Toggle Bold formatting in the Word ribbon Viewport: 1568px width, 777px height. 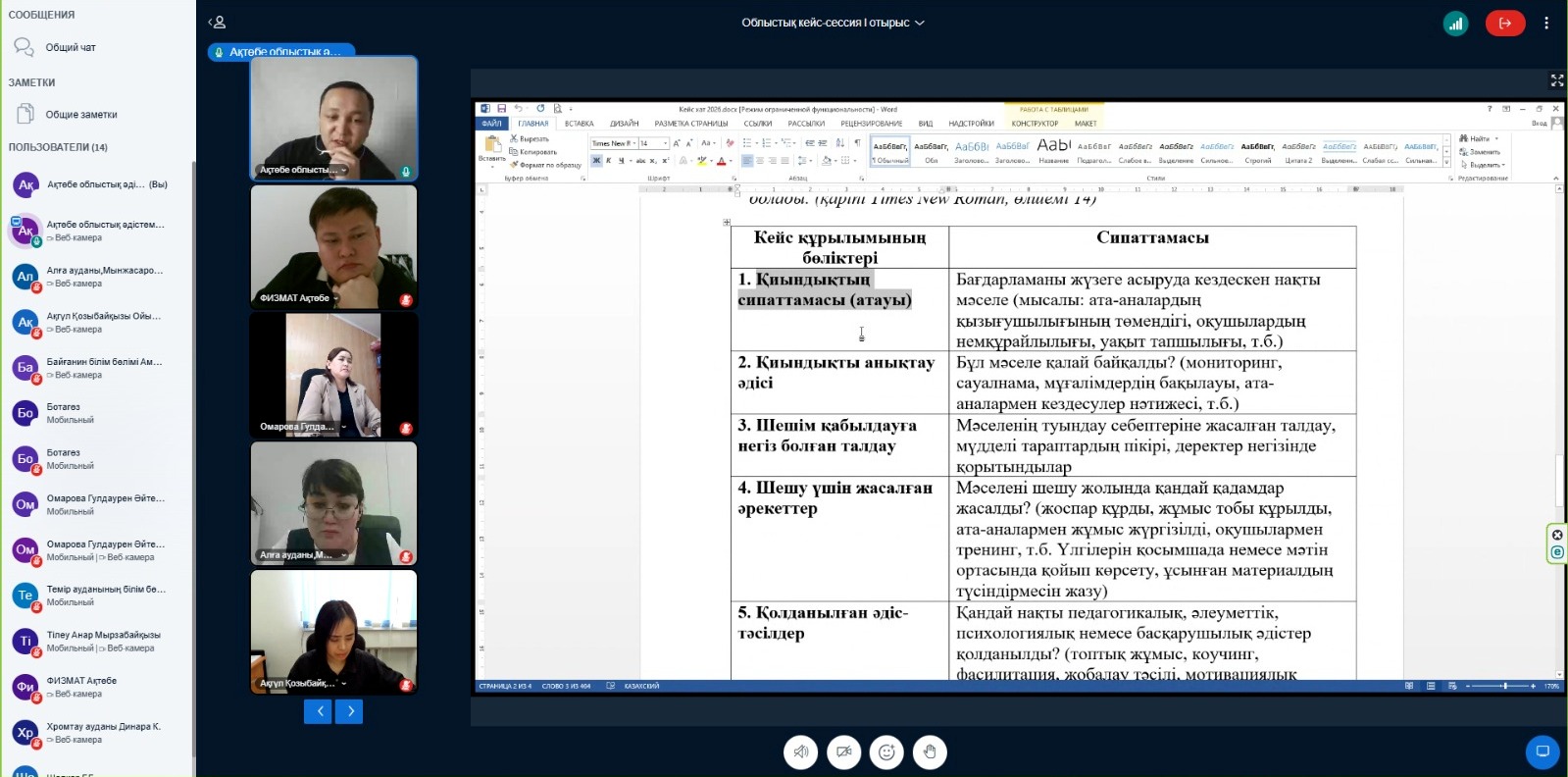(596, 161)
